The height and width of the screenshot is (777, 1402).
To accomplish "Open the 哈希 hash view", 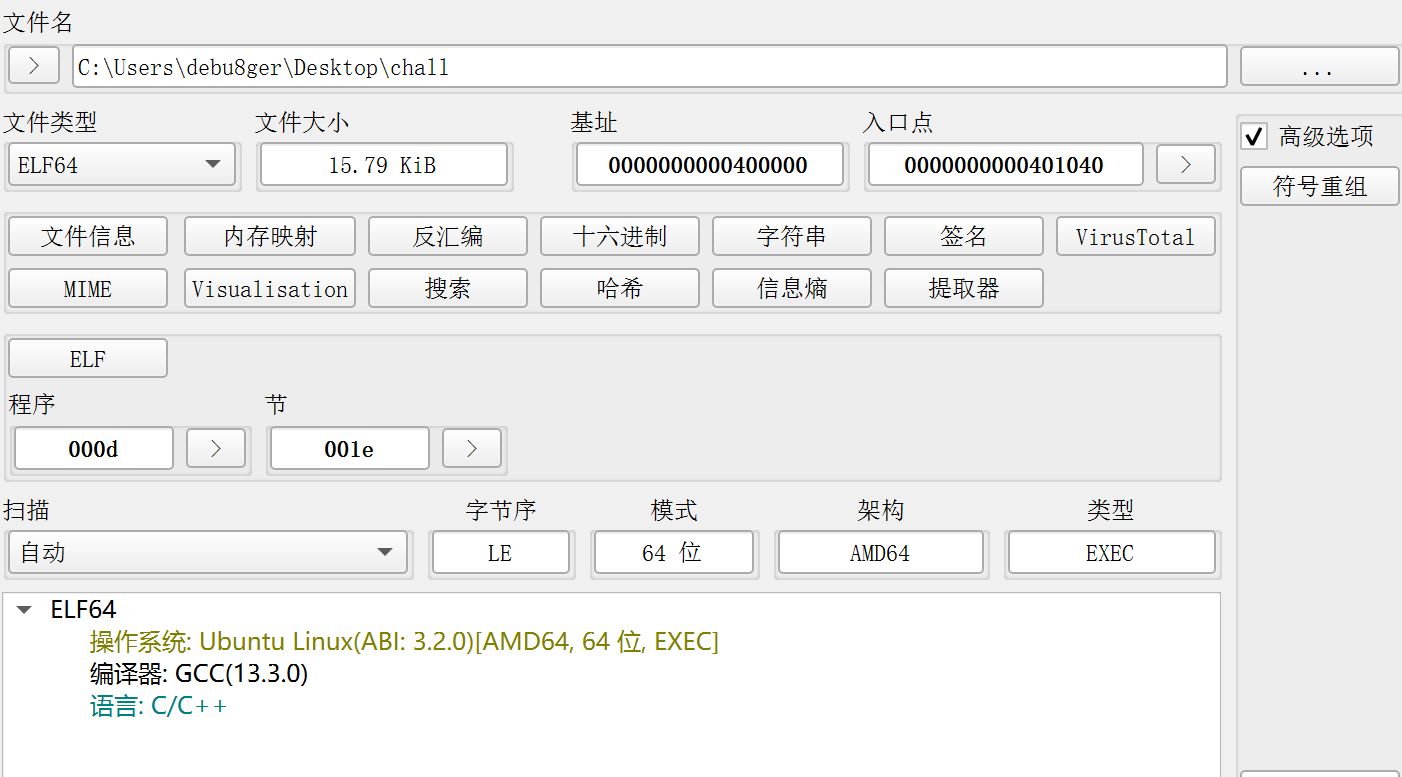I will coord(619,289).
